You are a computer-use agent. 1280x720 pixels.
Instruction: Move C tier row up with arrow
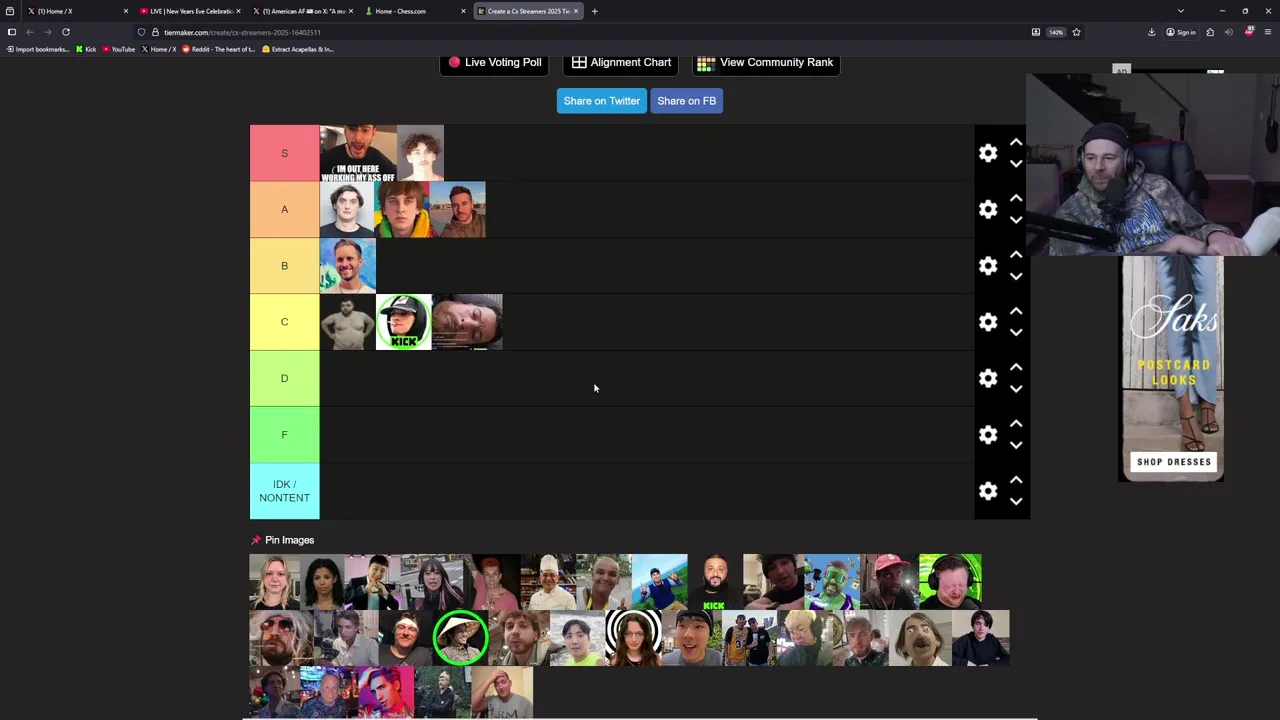[1016, 311]
